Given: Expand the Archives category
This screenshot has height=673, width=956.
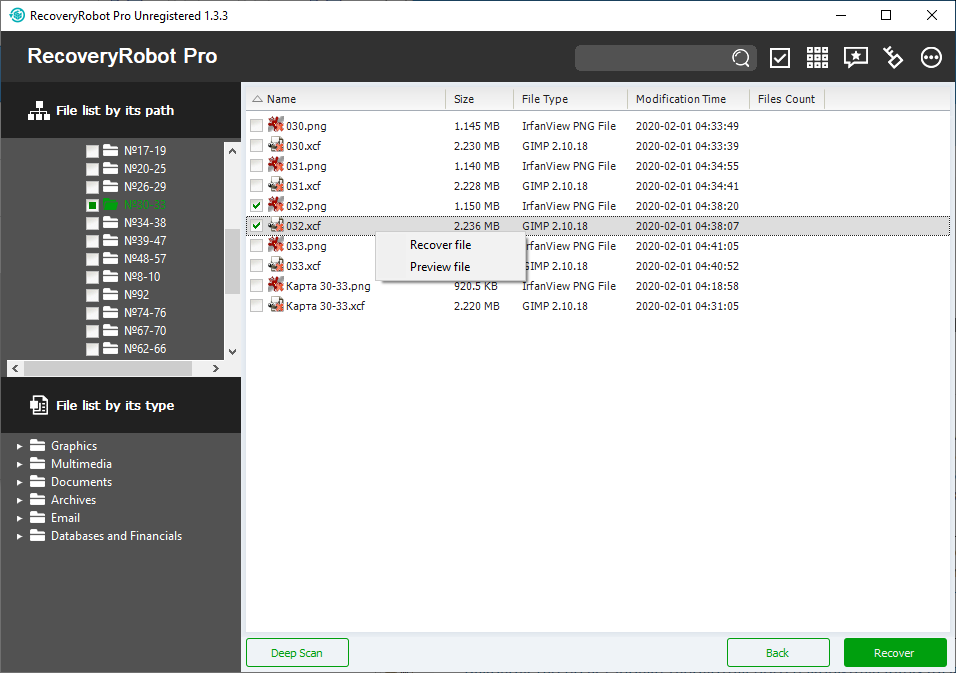Looking at the screenshot, I should 20,500.
